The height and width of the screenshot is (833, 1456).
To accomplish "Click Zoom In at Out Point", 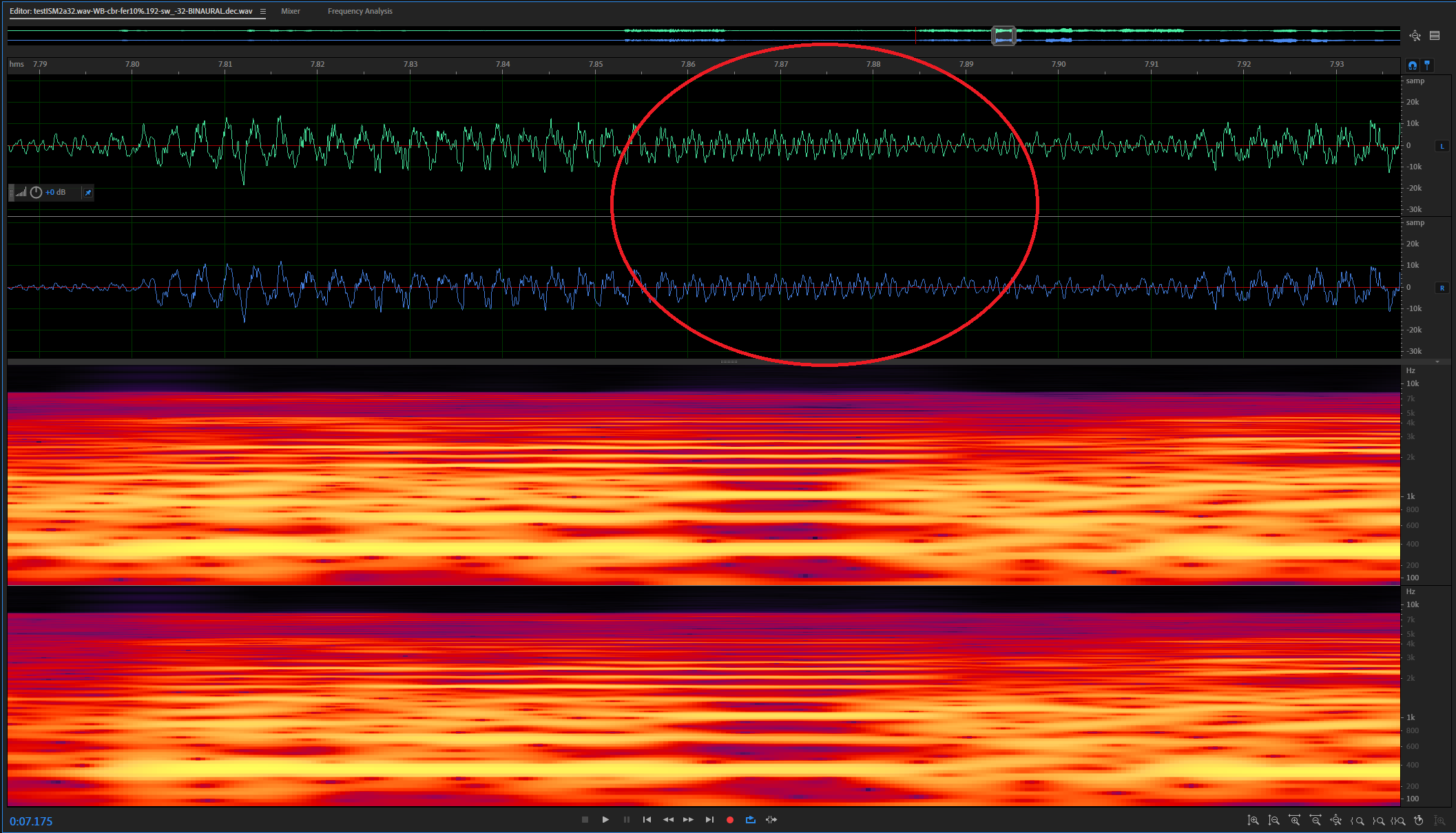I will (1378, 821).
